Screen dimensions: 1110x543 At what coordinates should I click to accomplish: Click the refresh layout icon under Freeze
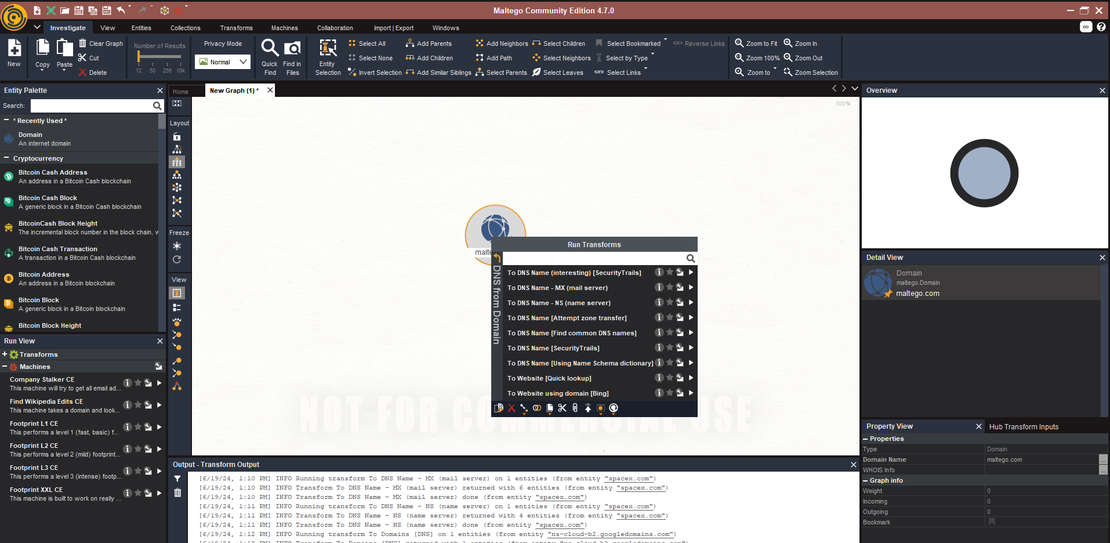(x=177, y=260)
